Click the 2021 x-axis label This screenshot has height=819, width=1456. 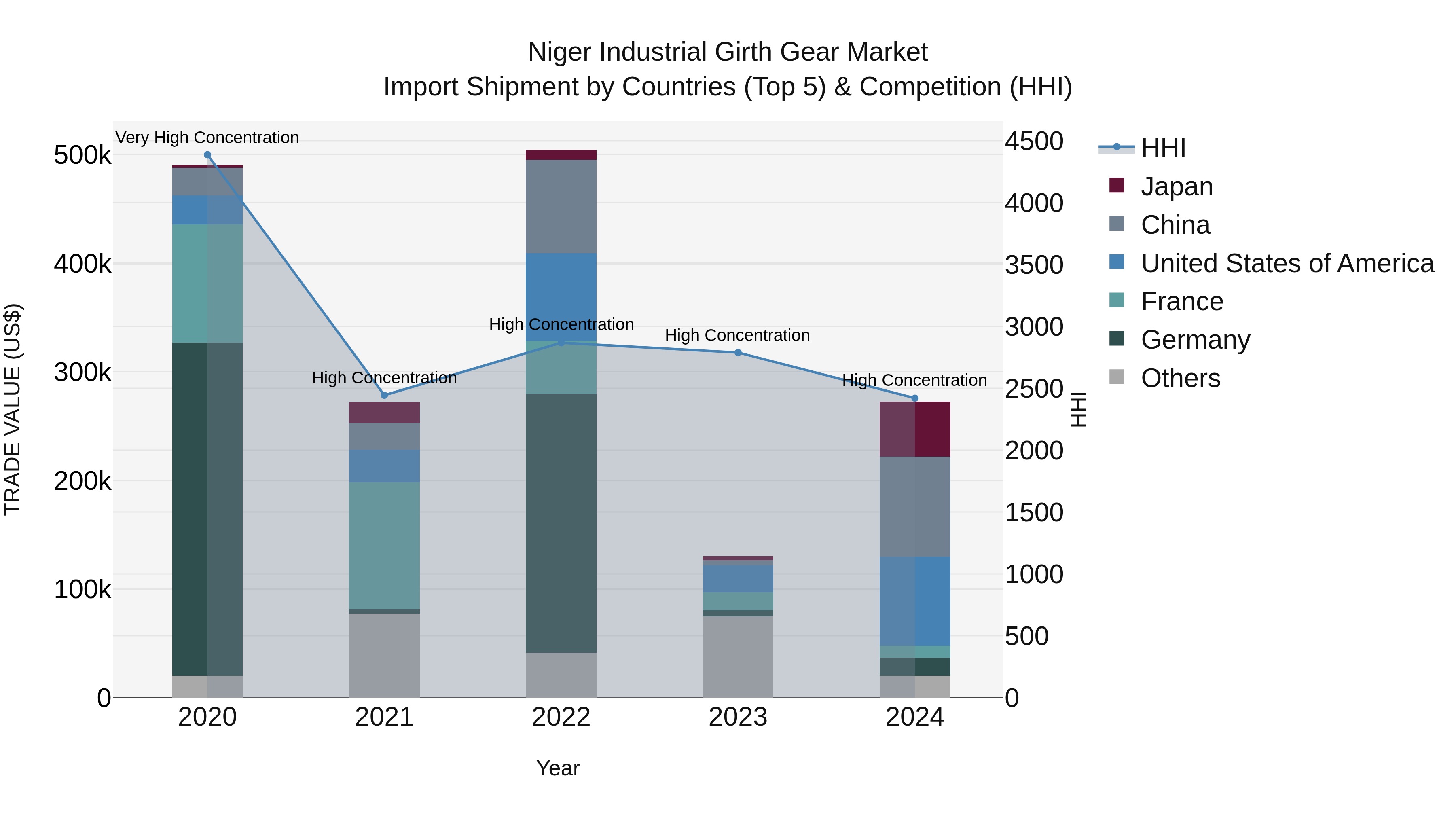[x=384, y=717]
